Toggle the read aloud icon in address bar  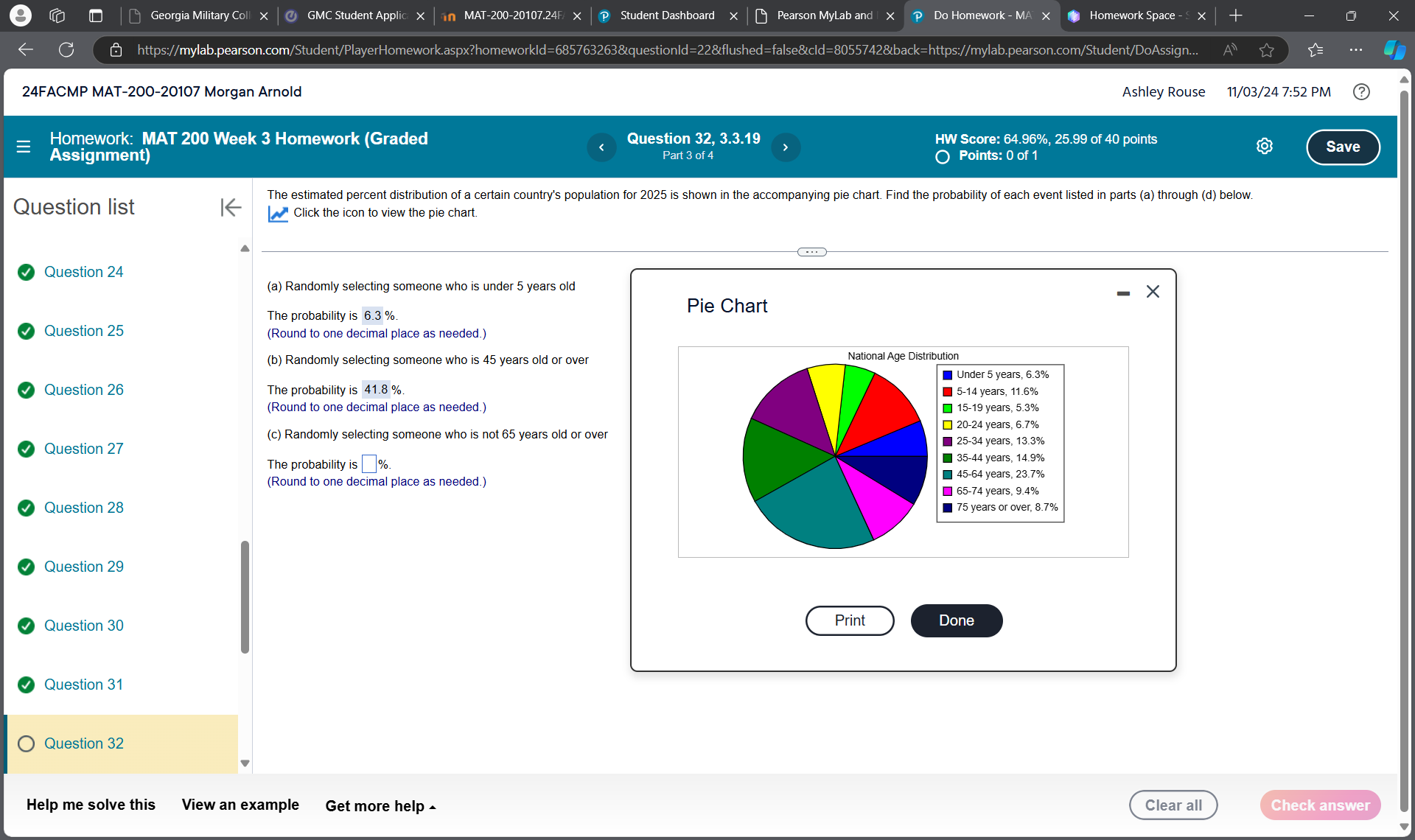(x=1229, y=49)
